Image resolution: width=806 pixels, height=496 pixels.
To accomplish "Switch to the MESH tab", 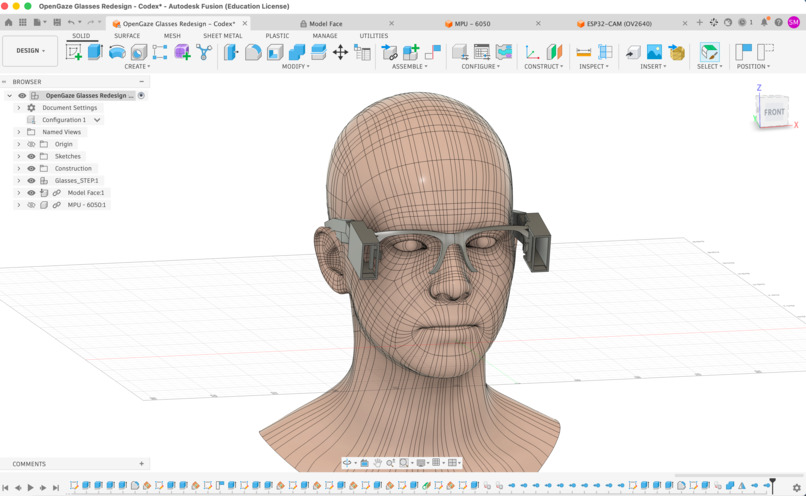I will point(172,35).
